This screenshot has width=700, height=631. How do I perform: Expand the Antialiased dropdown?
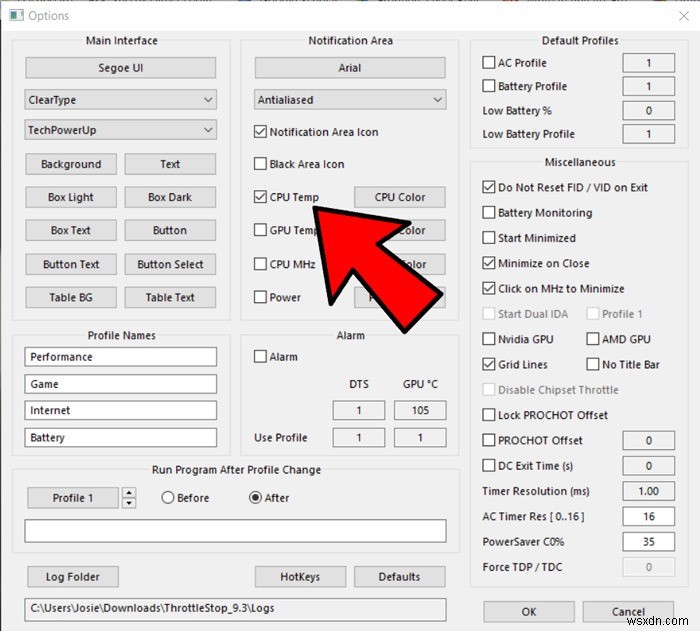tap(350, 100)
